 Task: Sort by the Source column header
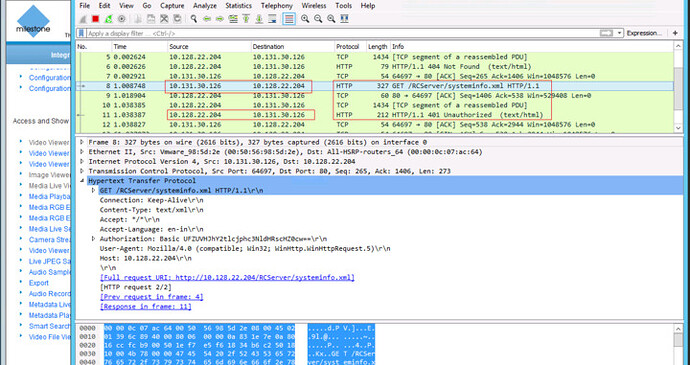pos(209,46)
